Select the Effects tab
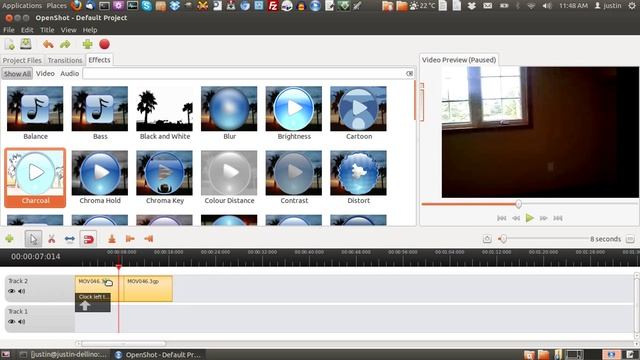Viewport: 640px width, 360px height. [99, 60]
